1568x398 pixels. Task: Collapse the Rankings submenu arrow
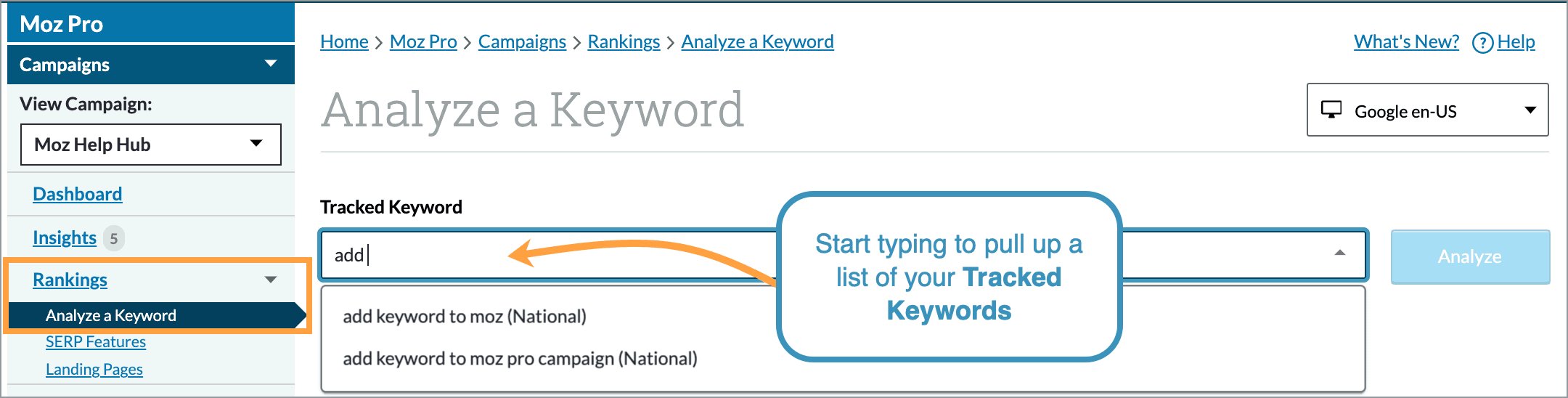pos(271,280)
